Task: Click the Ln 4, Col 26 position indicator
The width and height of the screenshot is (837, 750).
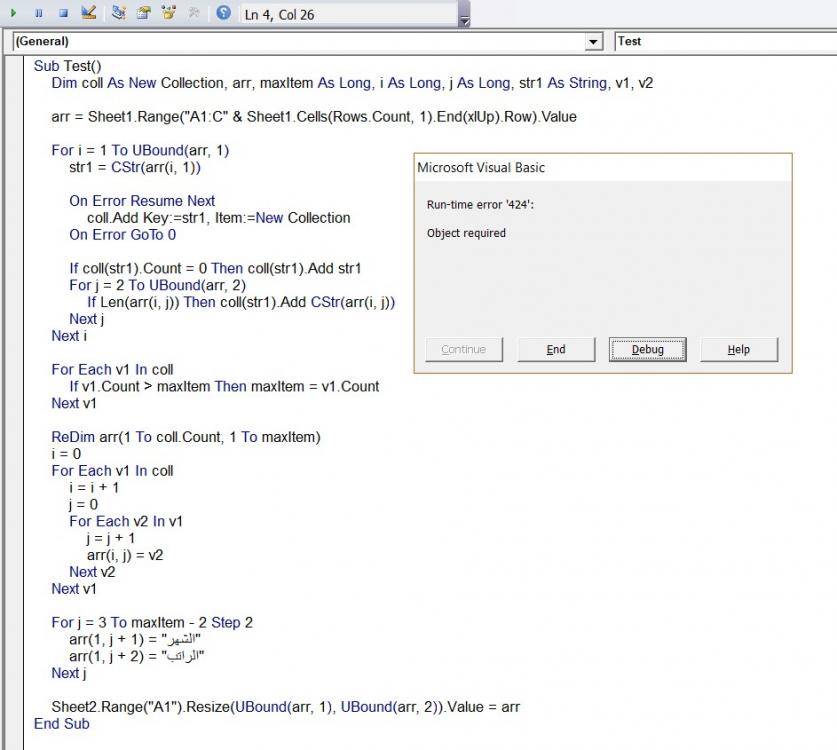Action: coord(280,15)
